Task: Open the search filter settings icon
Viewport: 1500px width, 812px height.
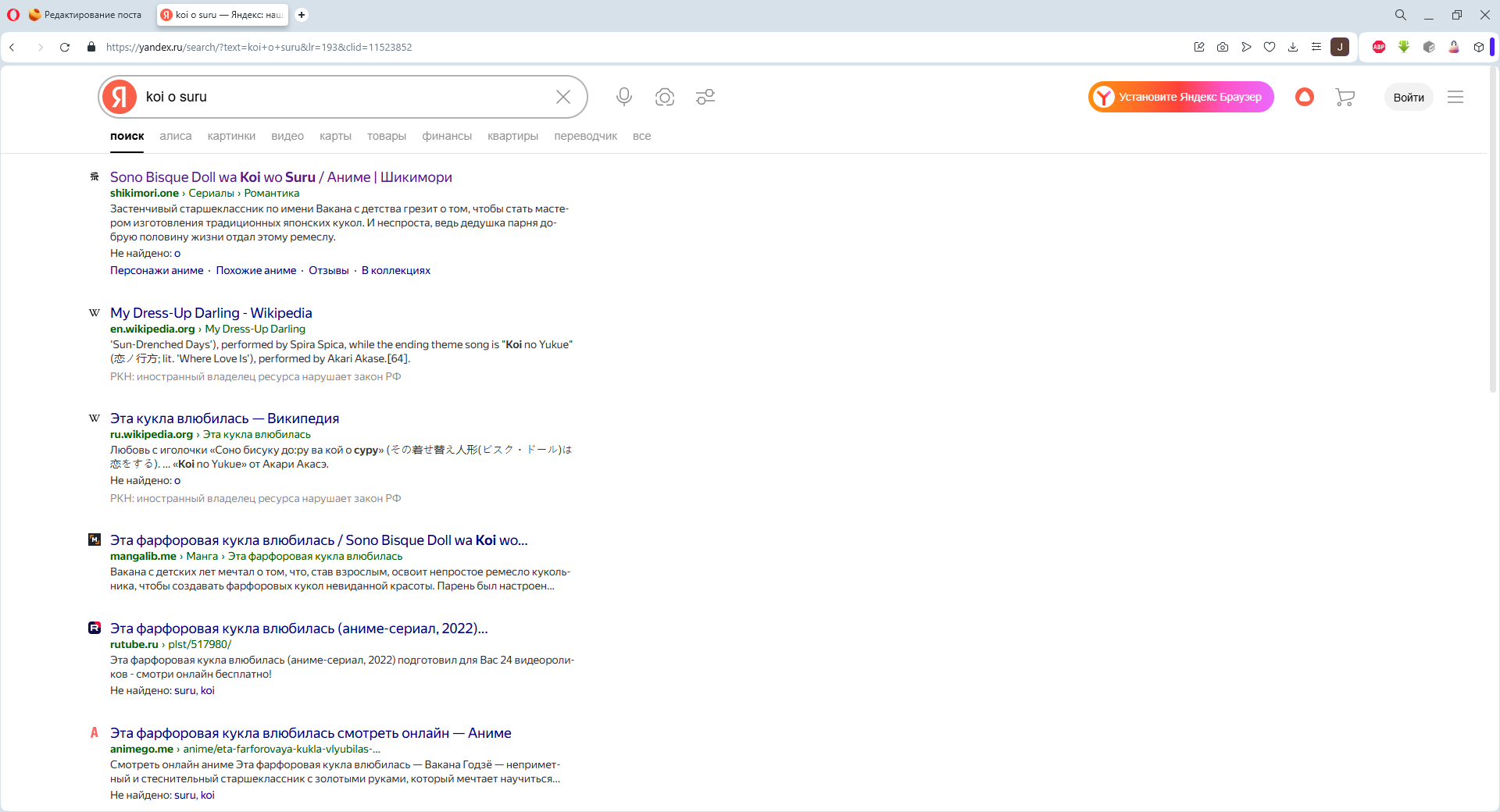Action: (705, 97)
